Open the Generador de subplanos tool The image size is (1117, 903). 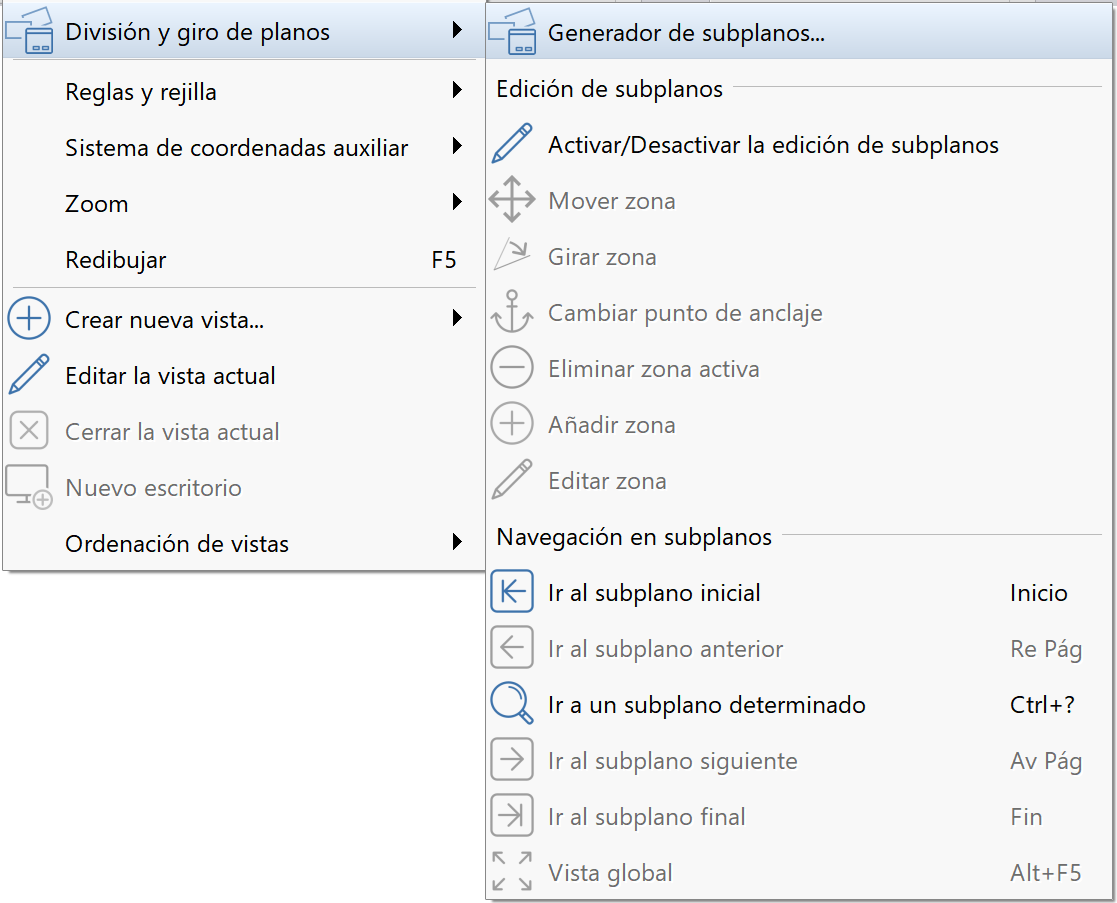click(685, 32)
